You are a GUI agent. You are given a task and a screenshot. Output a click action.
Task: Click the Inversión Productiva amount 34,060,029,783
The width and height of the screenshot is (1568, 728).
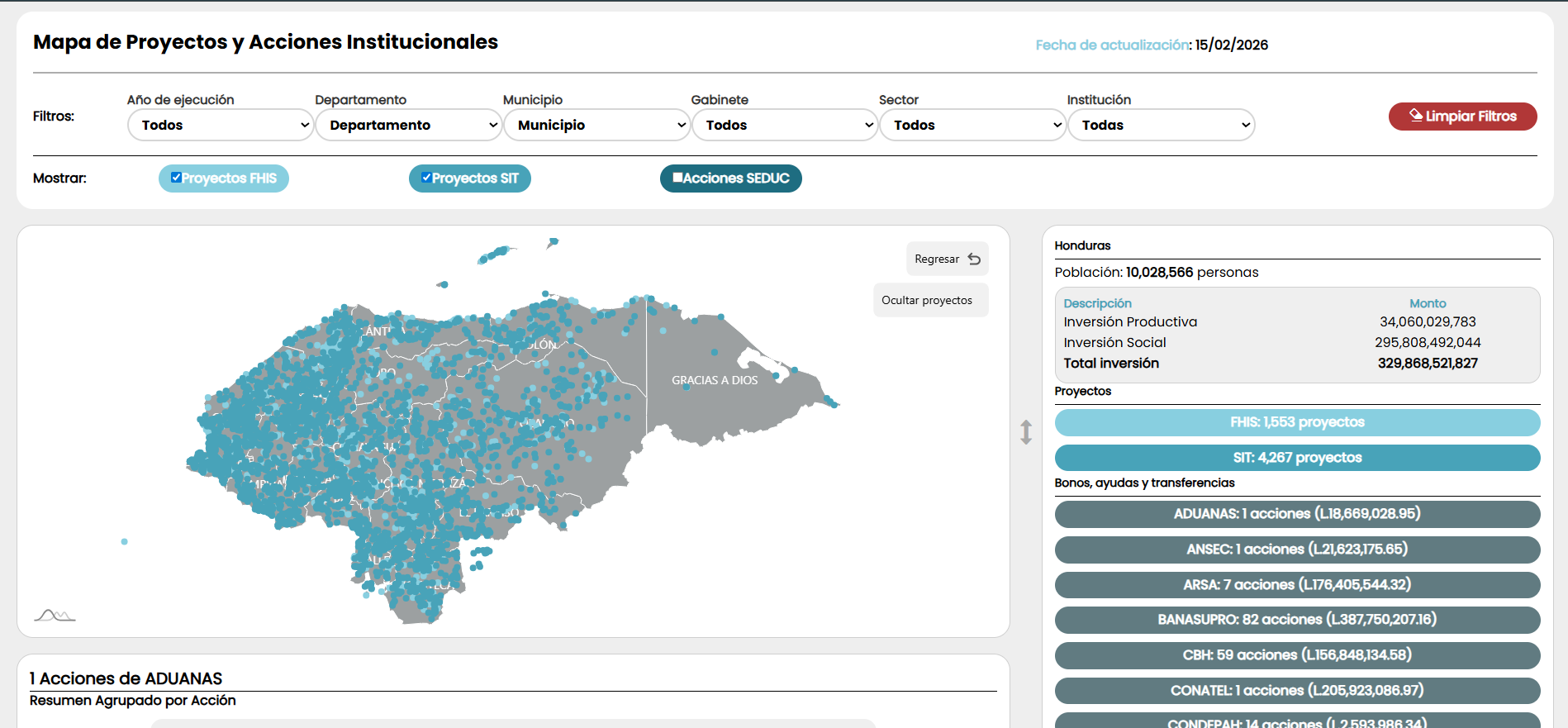[1428, 321]
